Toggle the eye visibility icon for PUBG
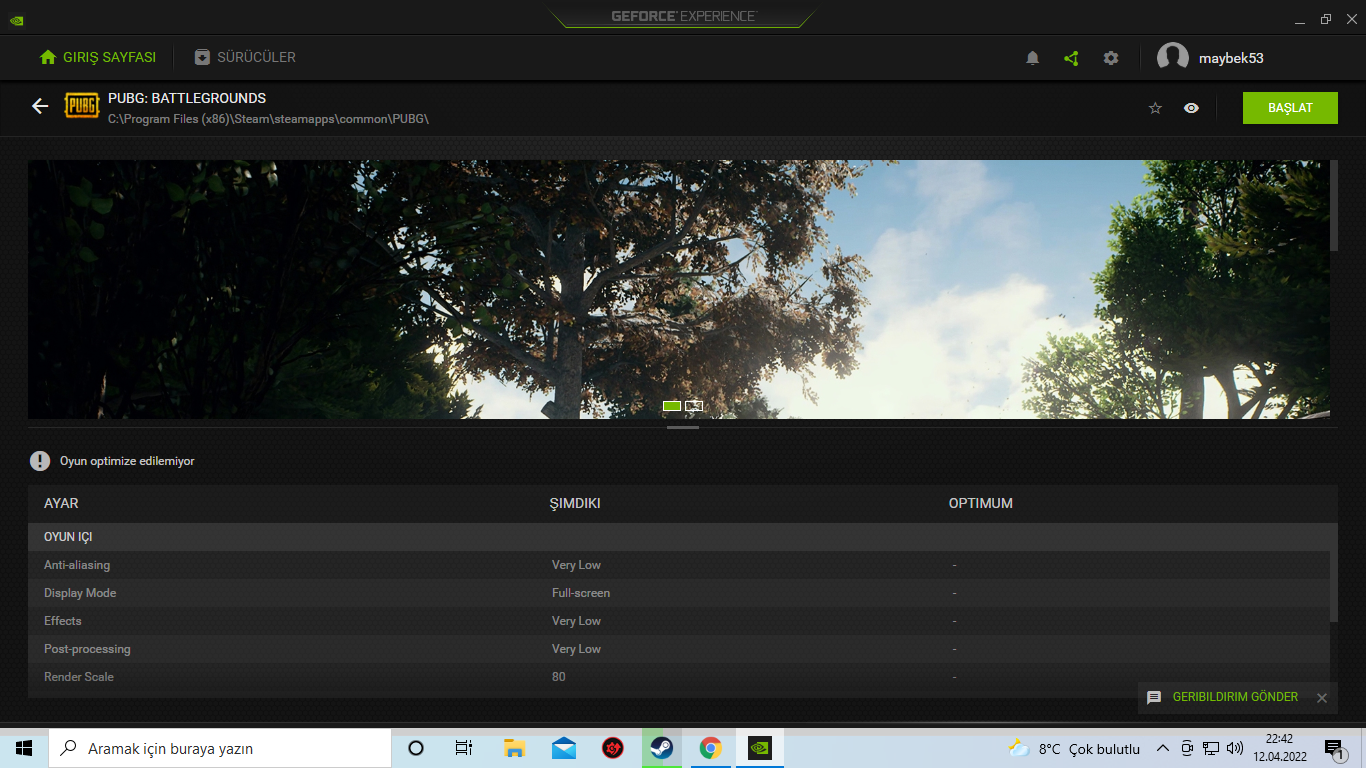 point(1191,108)
